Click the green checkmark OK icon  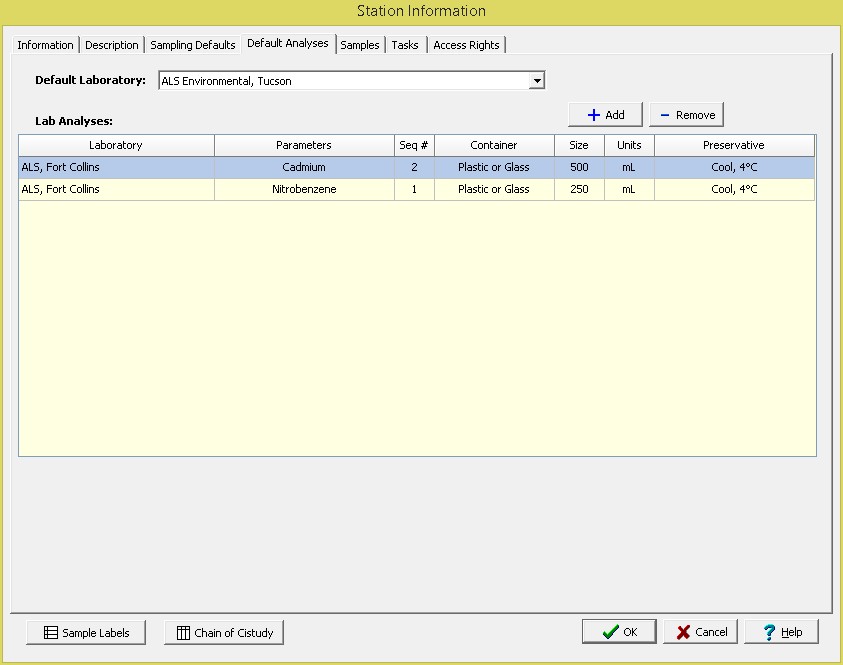(x=610, y=632)
